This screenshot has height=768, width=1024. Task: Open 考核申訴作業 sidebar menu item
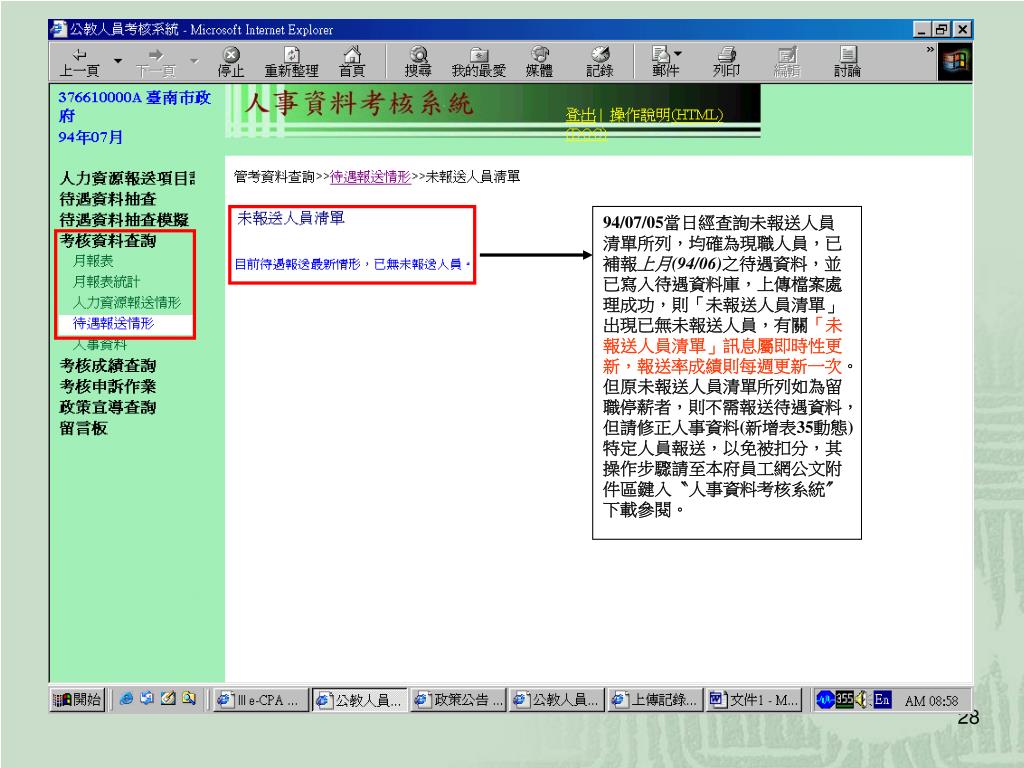pyautogui.click(x=108, y=387)
